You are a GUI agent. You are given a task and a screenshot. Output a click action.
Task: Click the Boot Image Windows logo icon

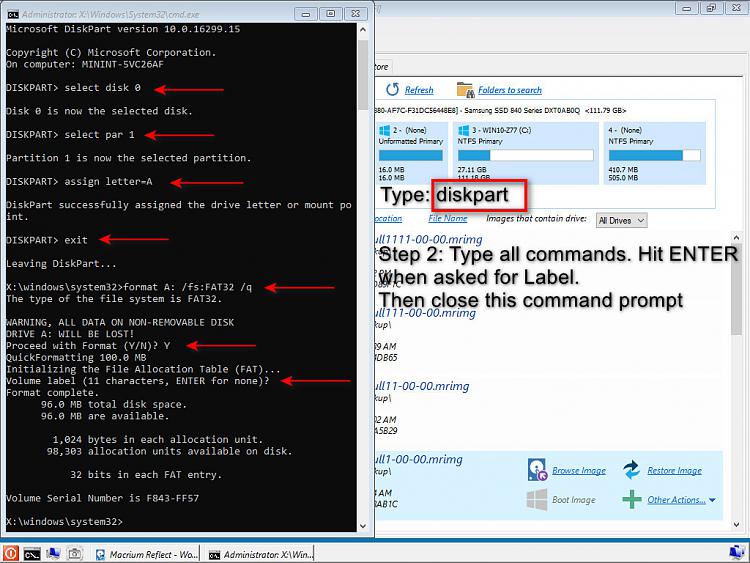537,499
